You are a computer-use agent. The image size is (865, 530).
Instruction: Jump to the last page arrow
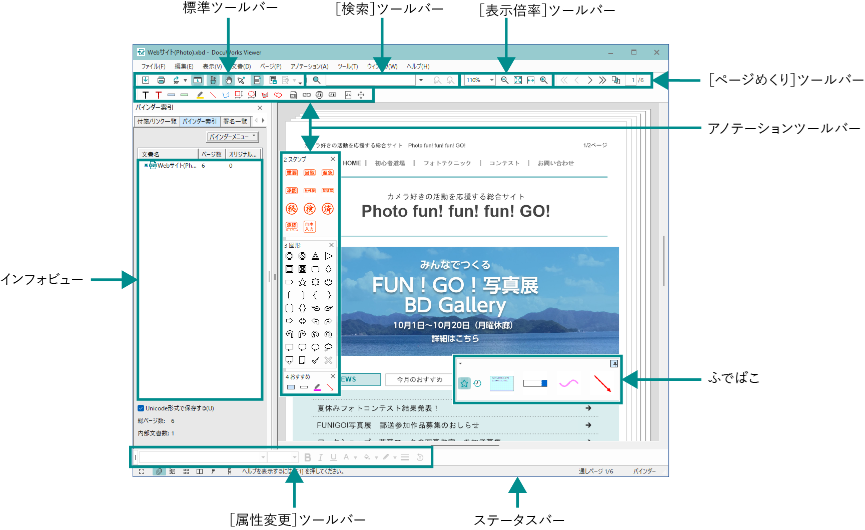pyautogui.click(x=602, y=80)
